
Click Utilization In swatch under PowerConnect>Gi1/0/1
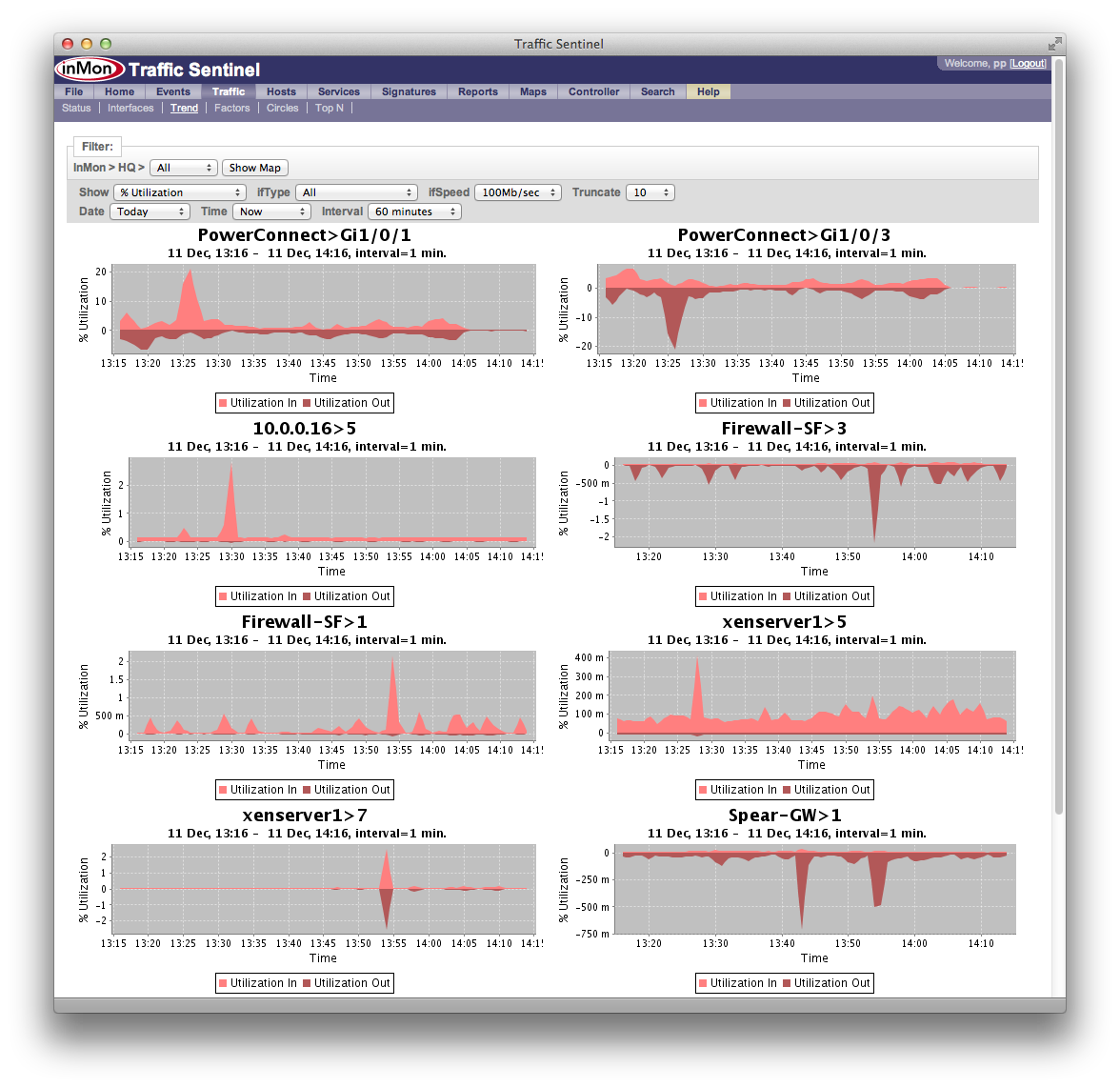224,403
